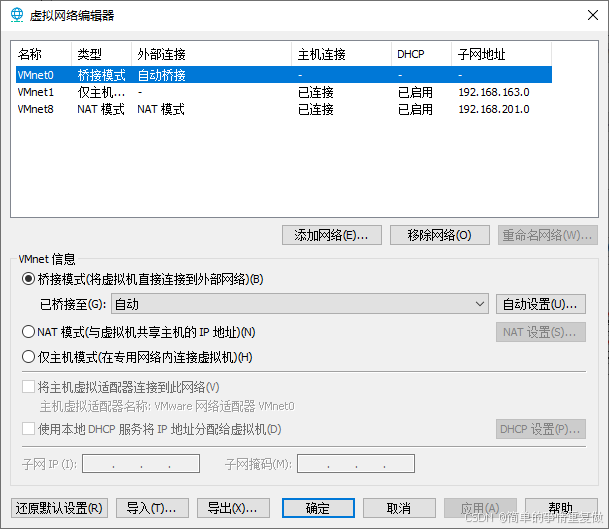Viewport: 609px width, 529px height.
Task: Click the 外部连接 column header
Action: pyautogui.click(x=212, y=54)
